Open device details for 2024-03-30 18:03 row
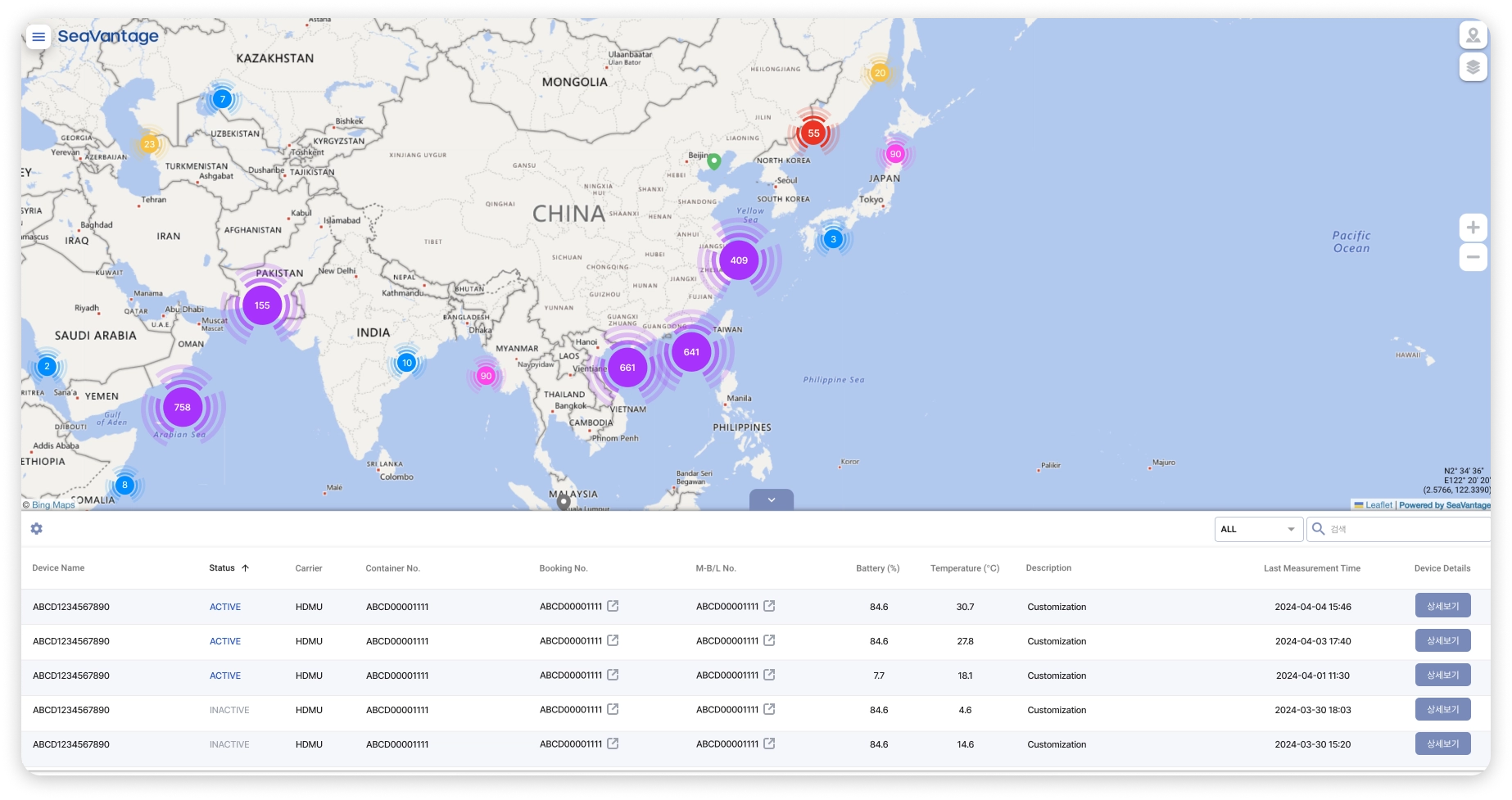1512x800 pixels. point(1442,709)
